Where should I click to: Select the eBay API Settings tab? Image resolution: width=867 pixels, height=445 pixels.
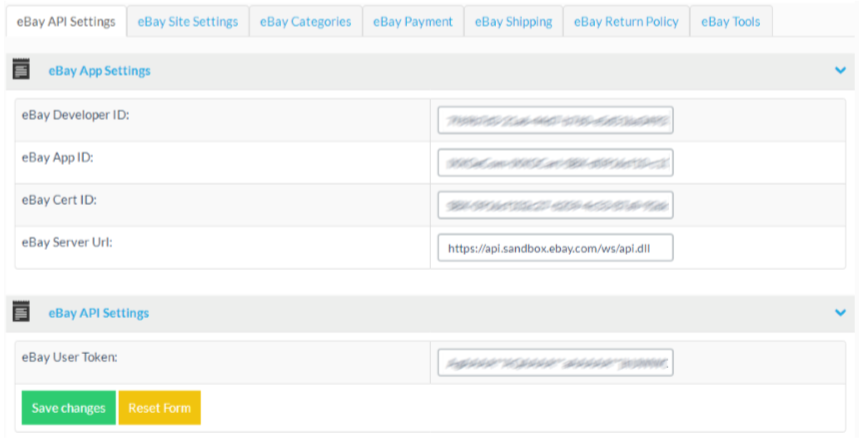[x=66, y=21]
